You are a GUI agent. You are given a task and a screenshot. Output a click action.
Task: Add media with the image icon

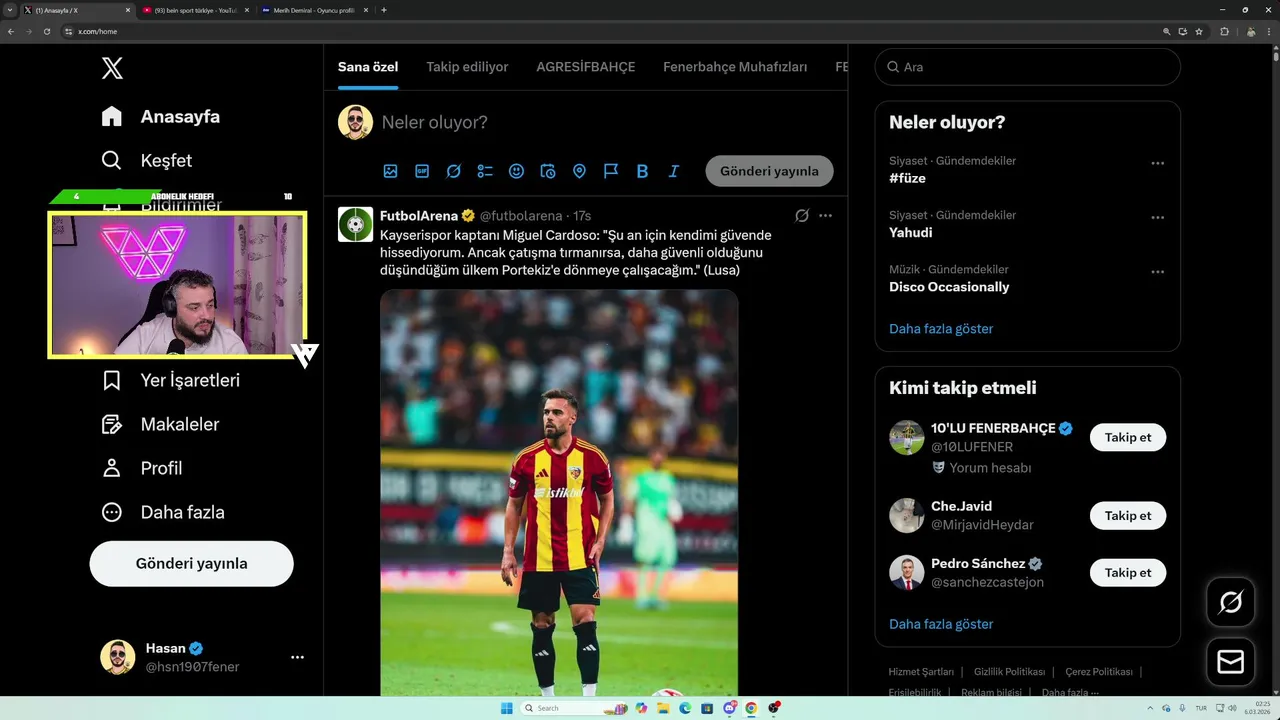(390, 171)
